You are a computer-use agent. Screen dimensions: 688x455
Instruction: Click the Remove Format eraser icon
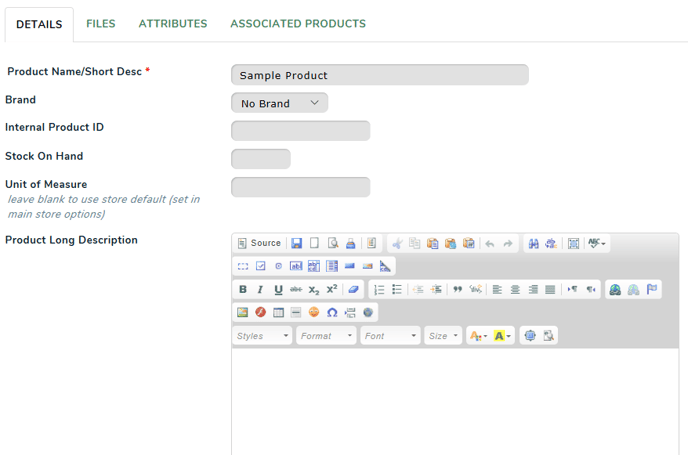353,290
